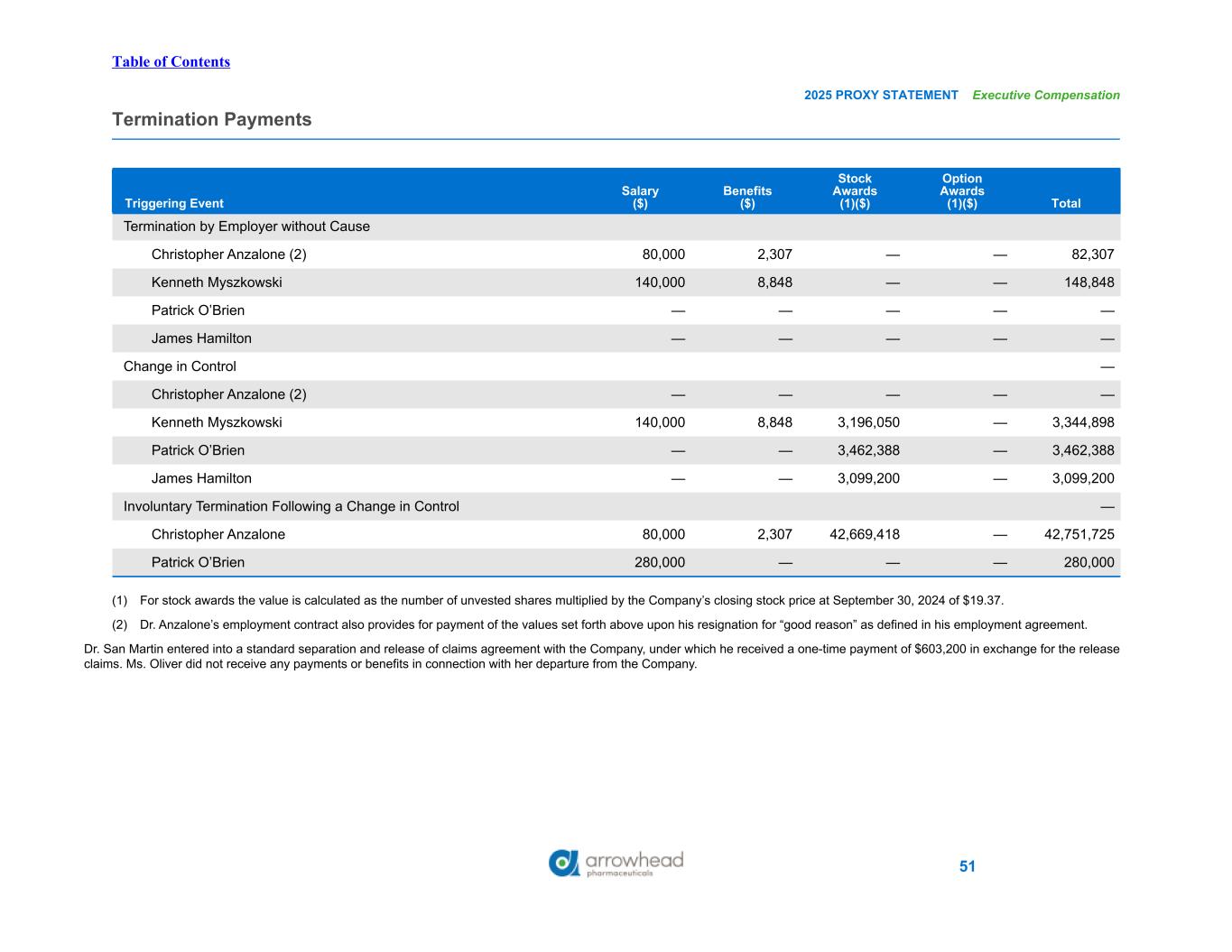Image resolution: width=1232 pixels, height=952 pixels.
Task: Click the 2025 PROXY STATEMENT header text
Action: (881, 95)
